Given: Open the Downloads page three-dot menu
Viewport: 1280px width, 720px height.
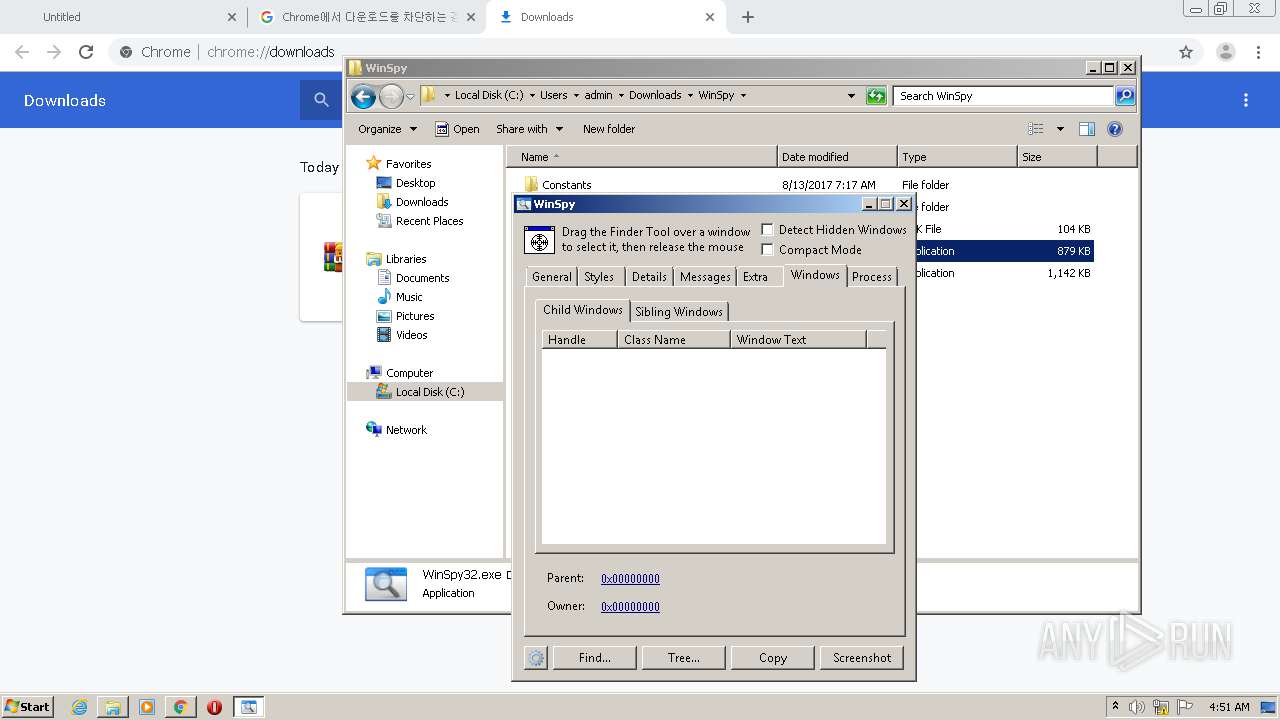Looking at the screenshot, I should (x=1246, y=100).
